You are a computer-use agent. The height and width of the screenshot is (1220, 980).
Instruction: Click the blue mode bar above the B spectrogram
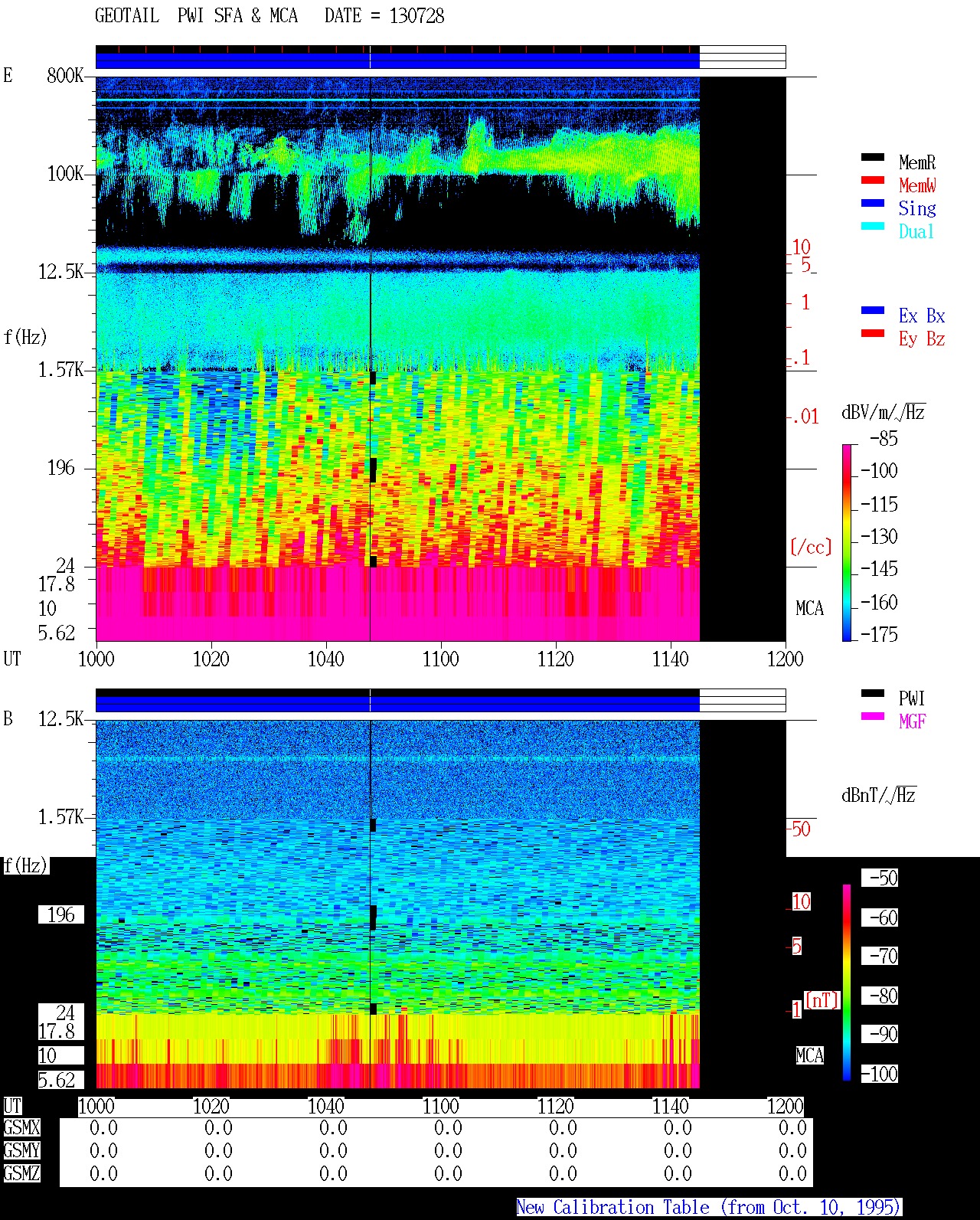(397, 703)
